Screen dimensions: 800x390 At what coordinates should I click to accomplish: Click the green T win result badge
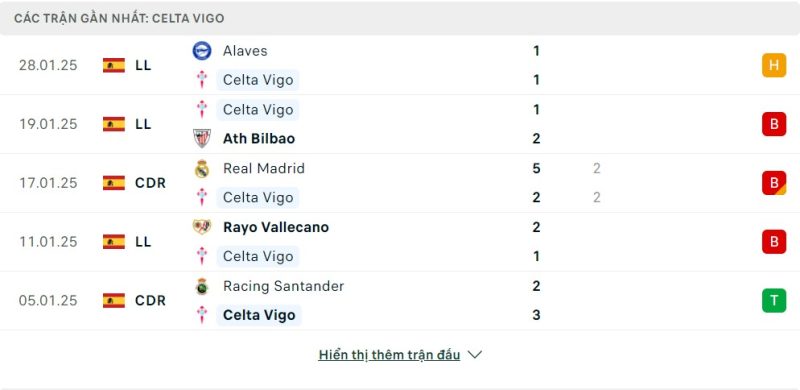point(774,300)
